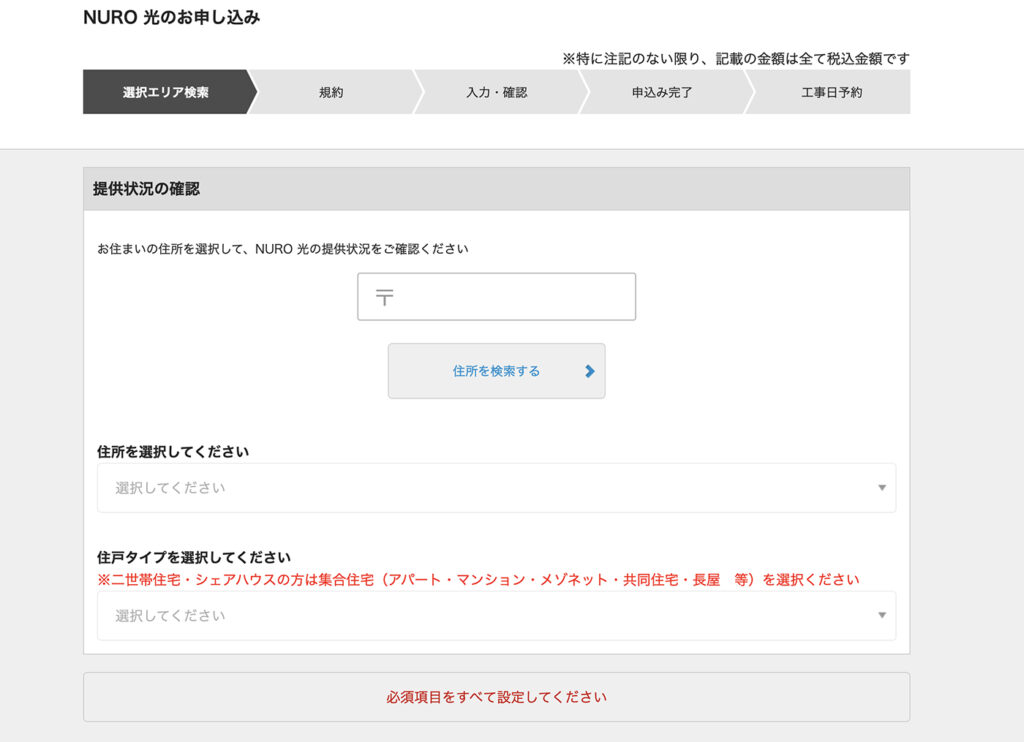The height and width of the screenshot is (742, 1024).
Task: Click the 住戸タイプを選択してください label
Action: (x=194, y=557)
